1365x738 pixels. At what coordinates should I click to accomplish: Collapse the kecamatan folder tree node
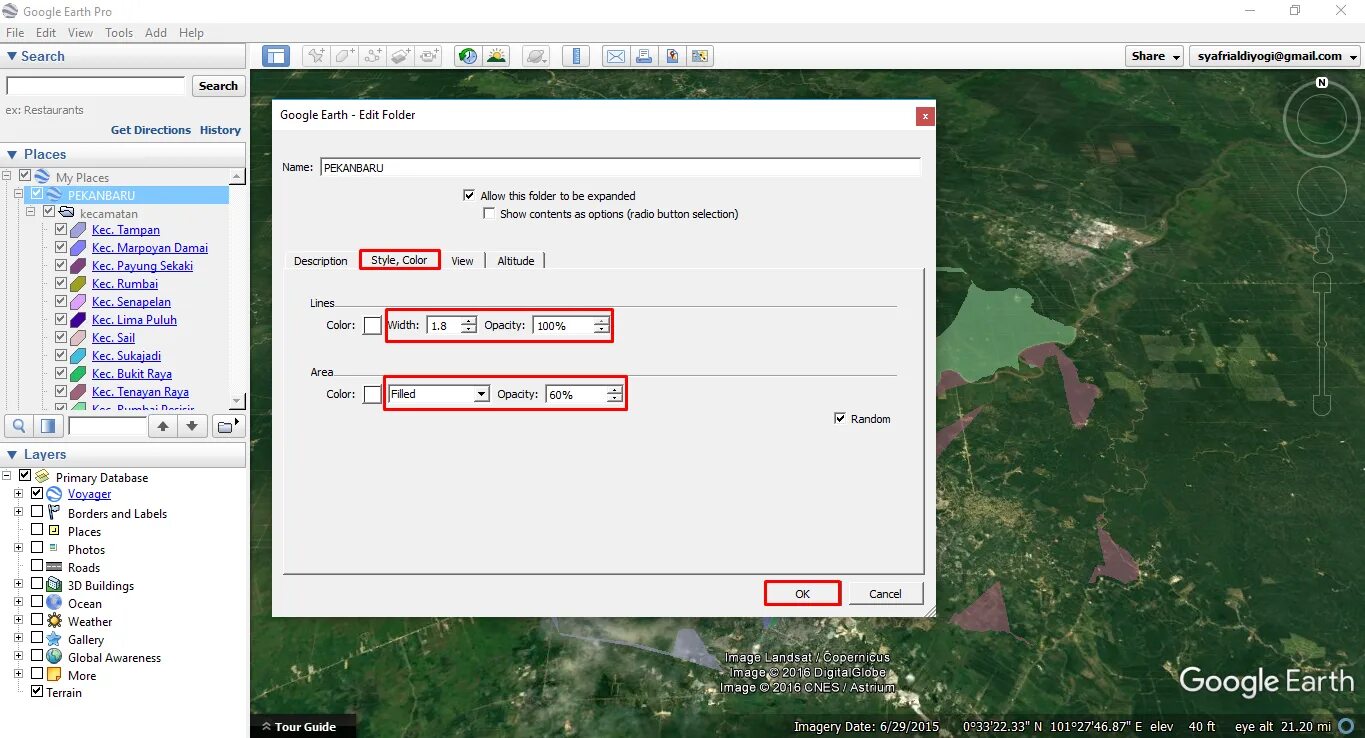click(x=31, y=212)
